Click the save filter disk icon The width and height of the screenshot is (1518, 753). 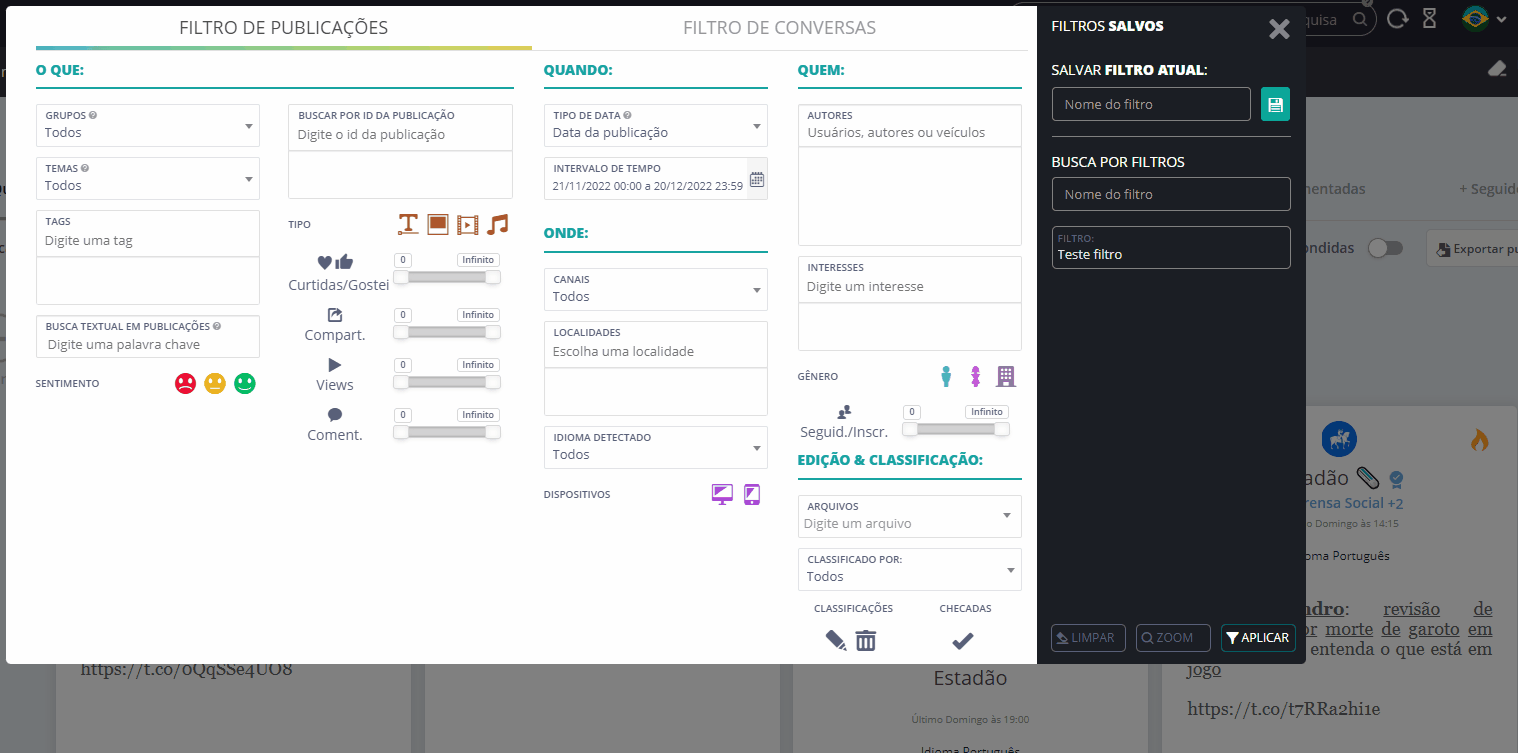pyautogui.click(x=1275, y=104)
